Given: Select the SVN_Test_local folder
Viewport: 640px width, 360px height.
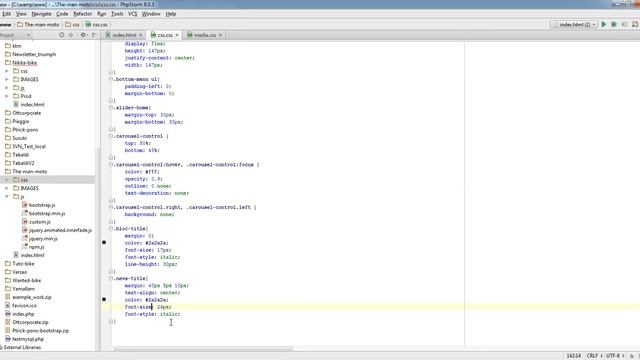Looking at the screenshot, I should click(29, 146).
